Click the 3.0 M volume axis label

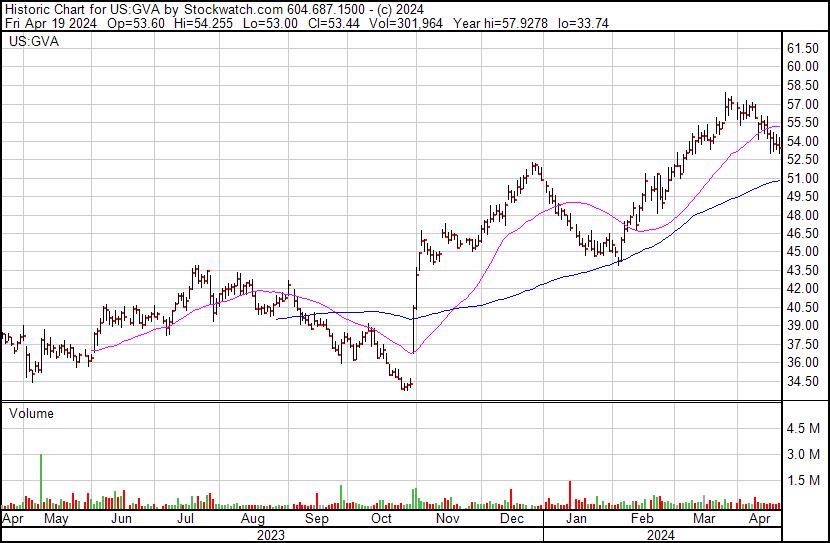point(806,455)
